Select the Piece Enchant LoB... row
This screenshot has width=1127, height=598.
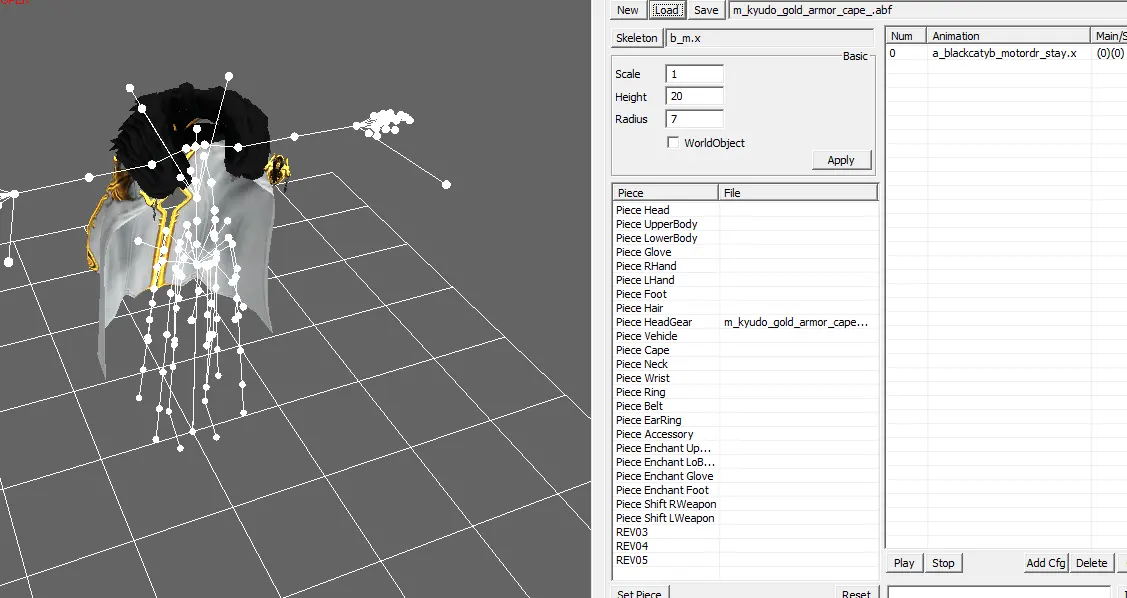click(x=745, y=462)
